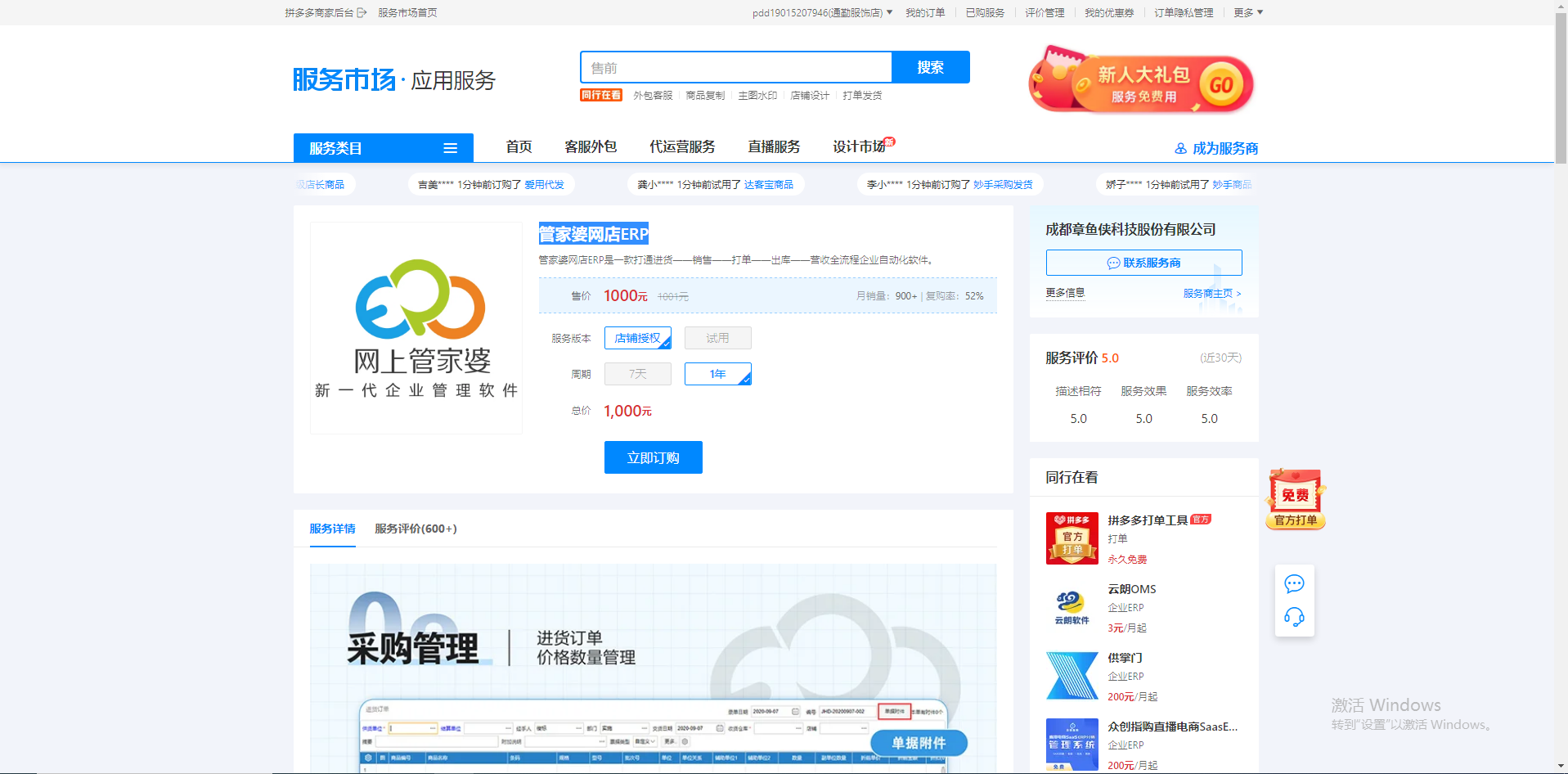Click the 新人大礼包 GO banner
1568x774 pixels.
point(1141,80)
